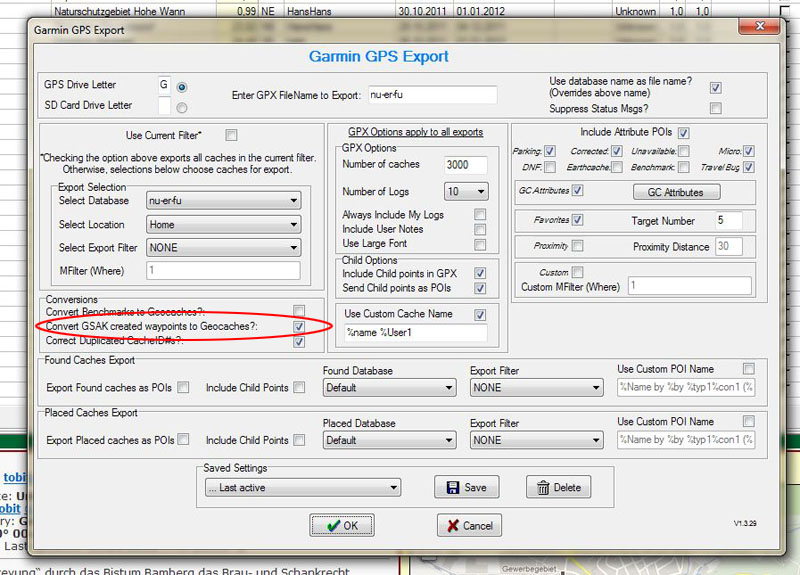Open the Found Caches Export Filter dropdown
The image size is (800, 575).
536,388
